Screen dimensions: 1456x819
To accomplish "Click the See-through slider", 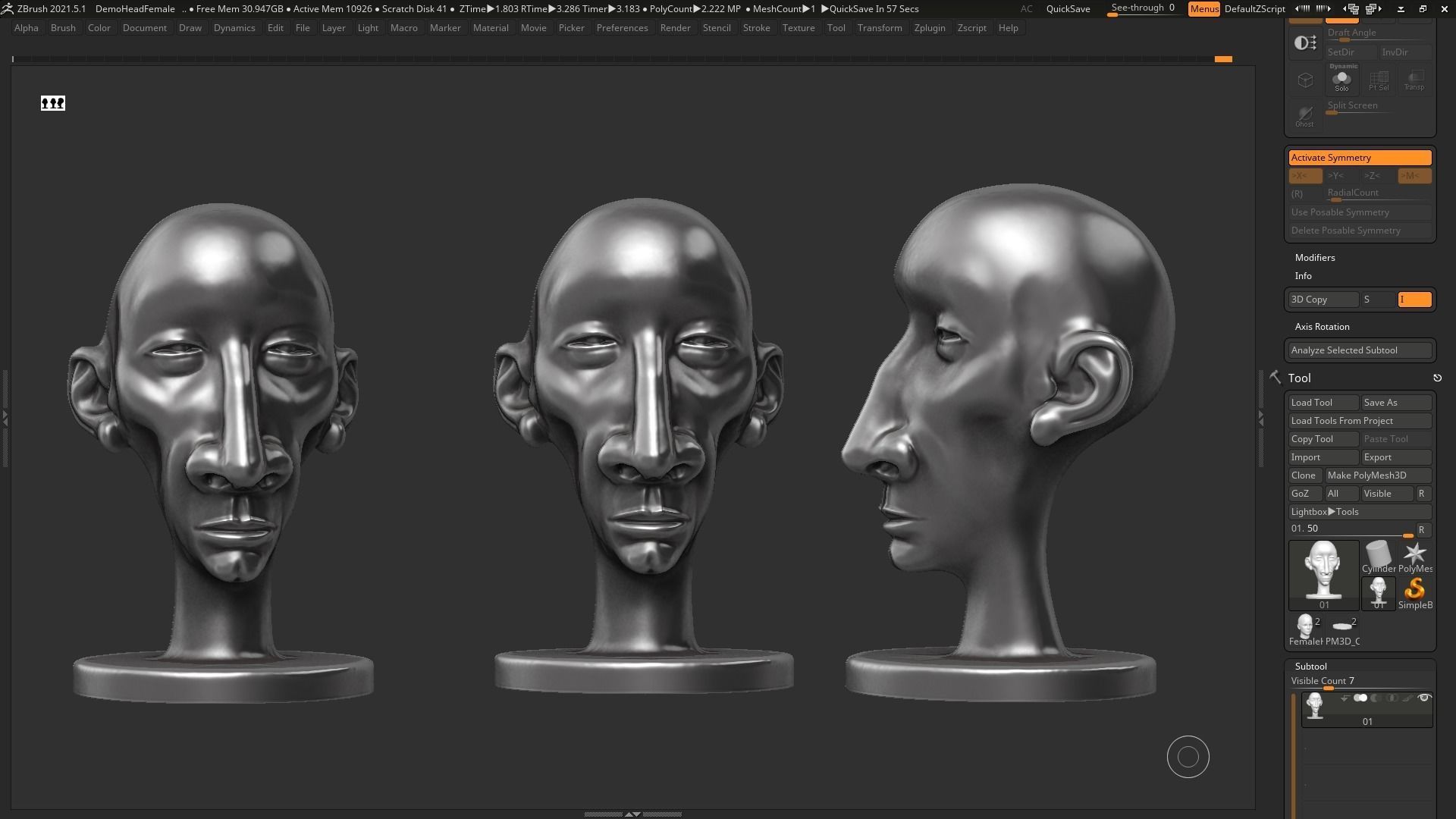I will click(x=1144, y=9).
